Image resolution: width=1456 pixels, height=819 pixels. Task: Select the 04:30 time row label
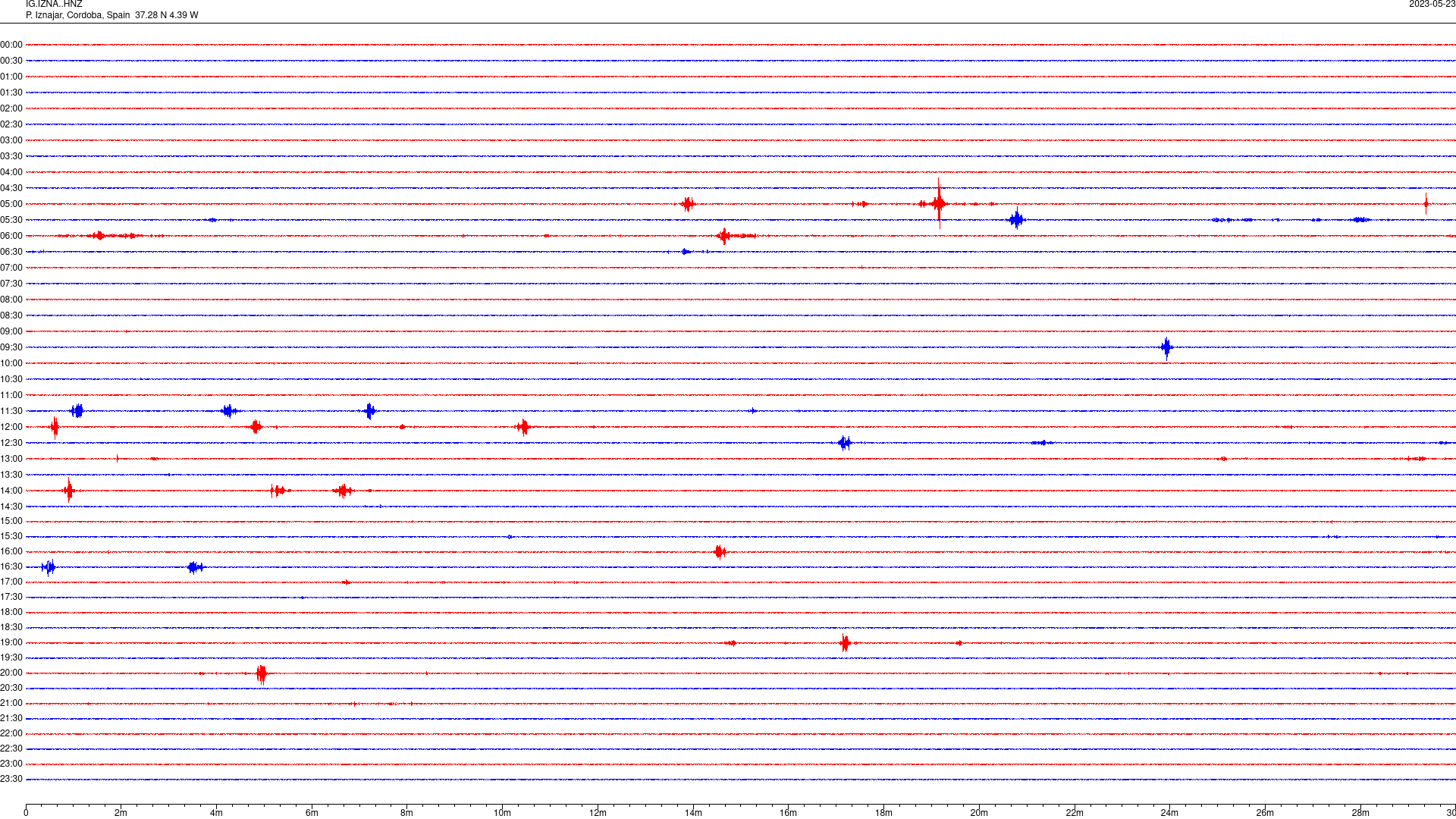pos(11,188)
